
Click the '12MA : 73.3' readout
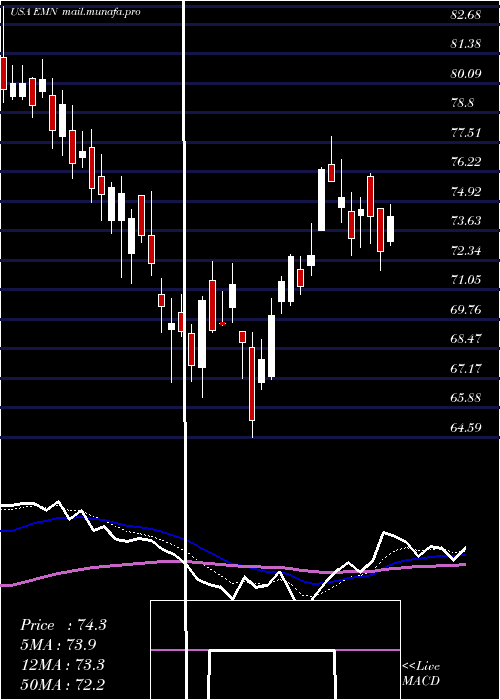(x=62, y=665)
